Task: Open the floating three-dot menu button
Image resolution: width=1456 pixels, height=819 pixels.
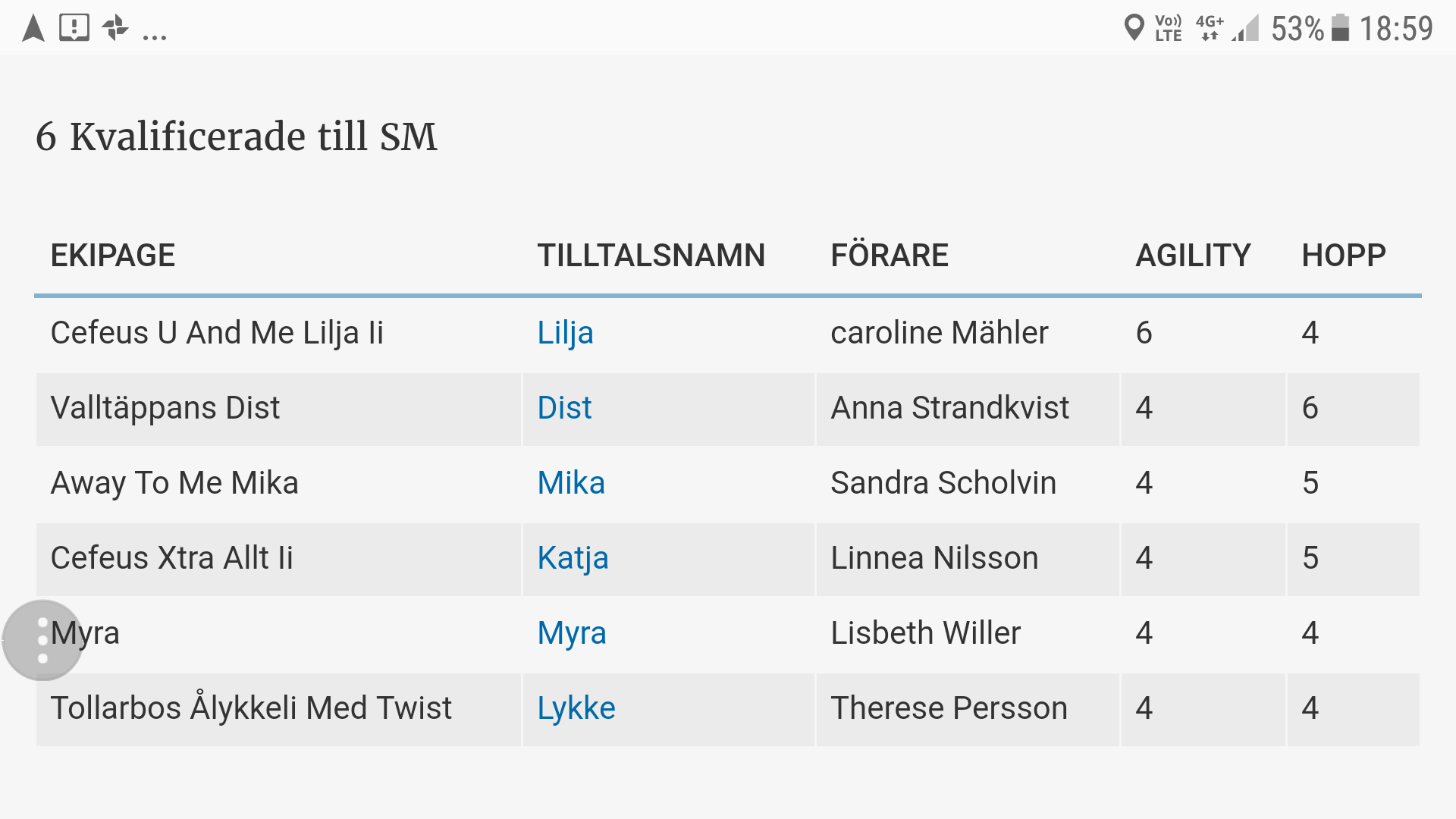Action: tap(42, 640)
